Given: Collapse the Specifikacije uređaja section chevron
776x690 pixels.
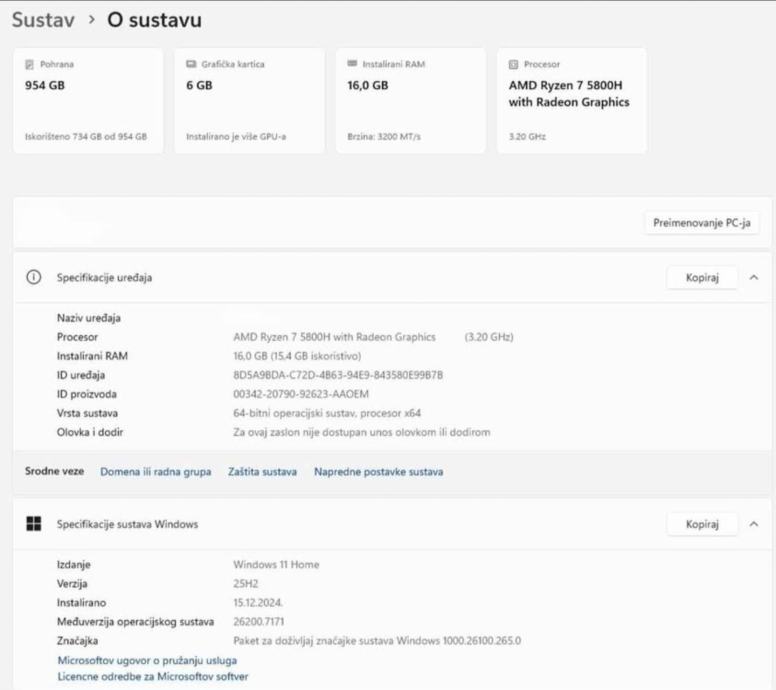Looking at the screenshot, I should point(753,276).
